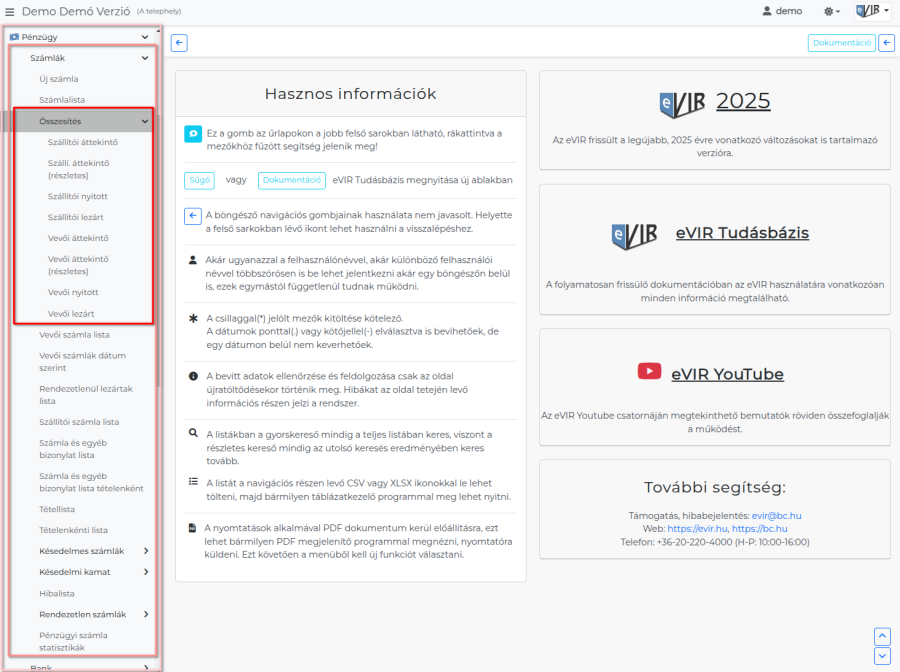This screenshot has width=900, height=672.
Task: Open the hamburger menu icon
Action: coord(10,11)
